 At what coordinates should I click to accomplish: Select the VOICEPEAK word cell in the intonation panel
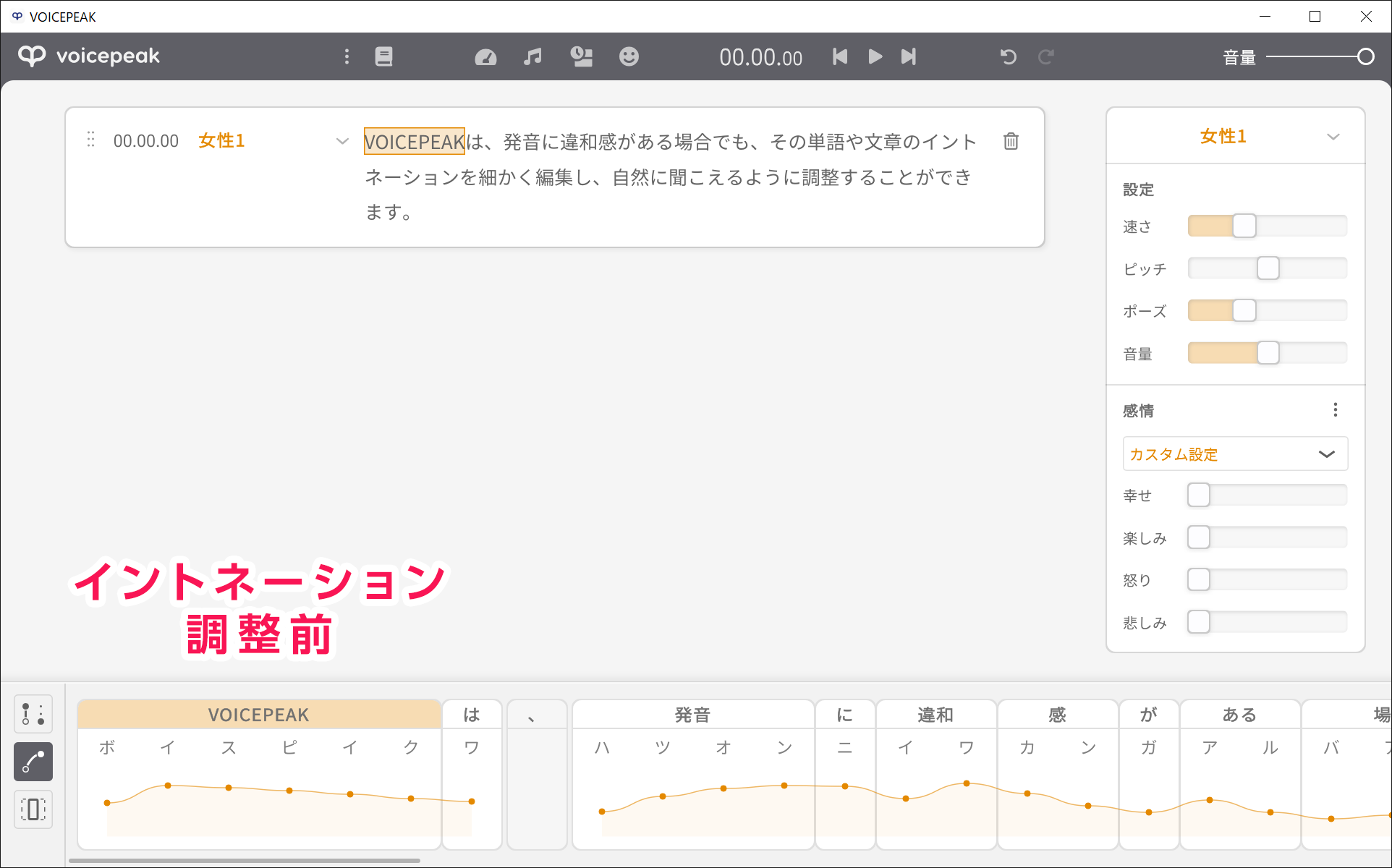click(x=258, y=714)
